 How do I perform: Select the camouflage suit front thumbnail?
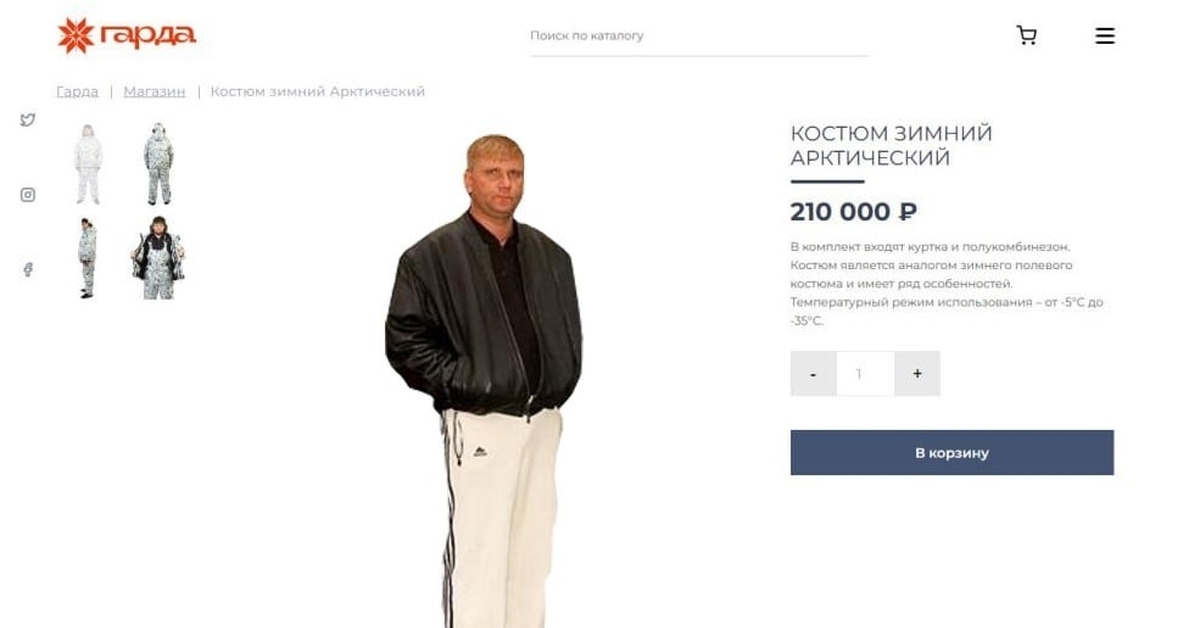click(x=158, y=164)
